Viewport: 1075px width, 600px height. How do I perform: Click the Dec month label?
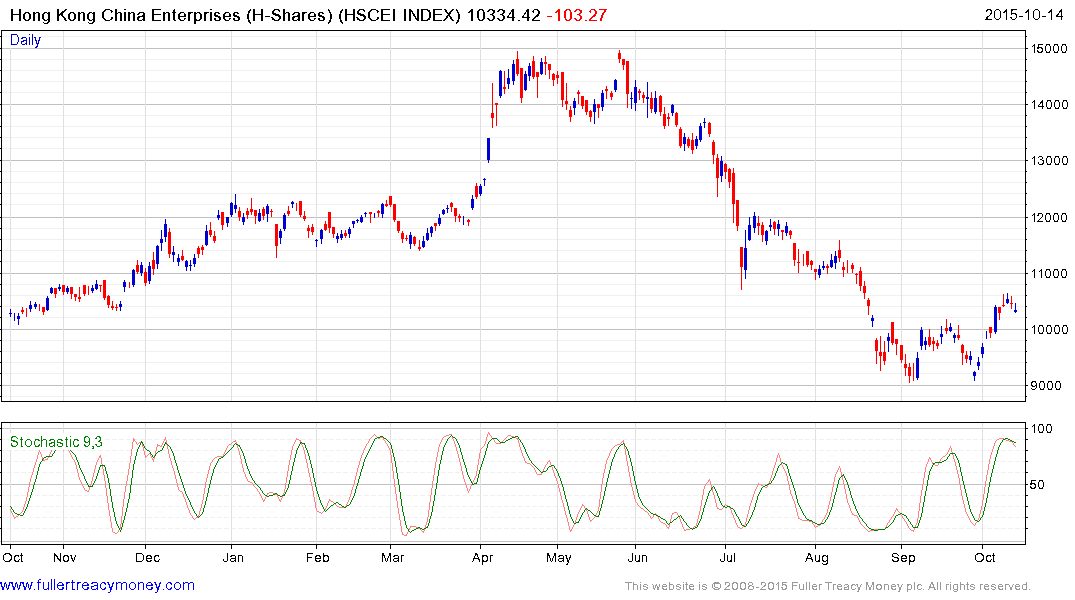pyautogui.click(x=147, y=557)
